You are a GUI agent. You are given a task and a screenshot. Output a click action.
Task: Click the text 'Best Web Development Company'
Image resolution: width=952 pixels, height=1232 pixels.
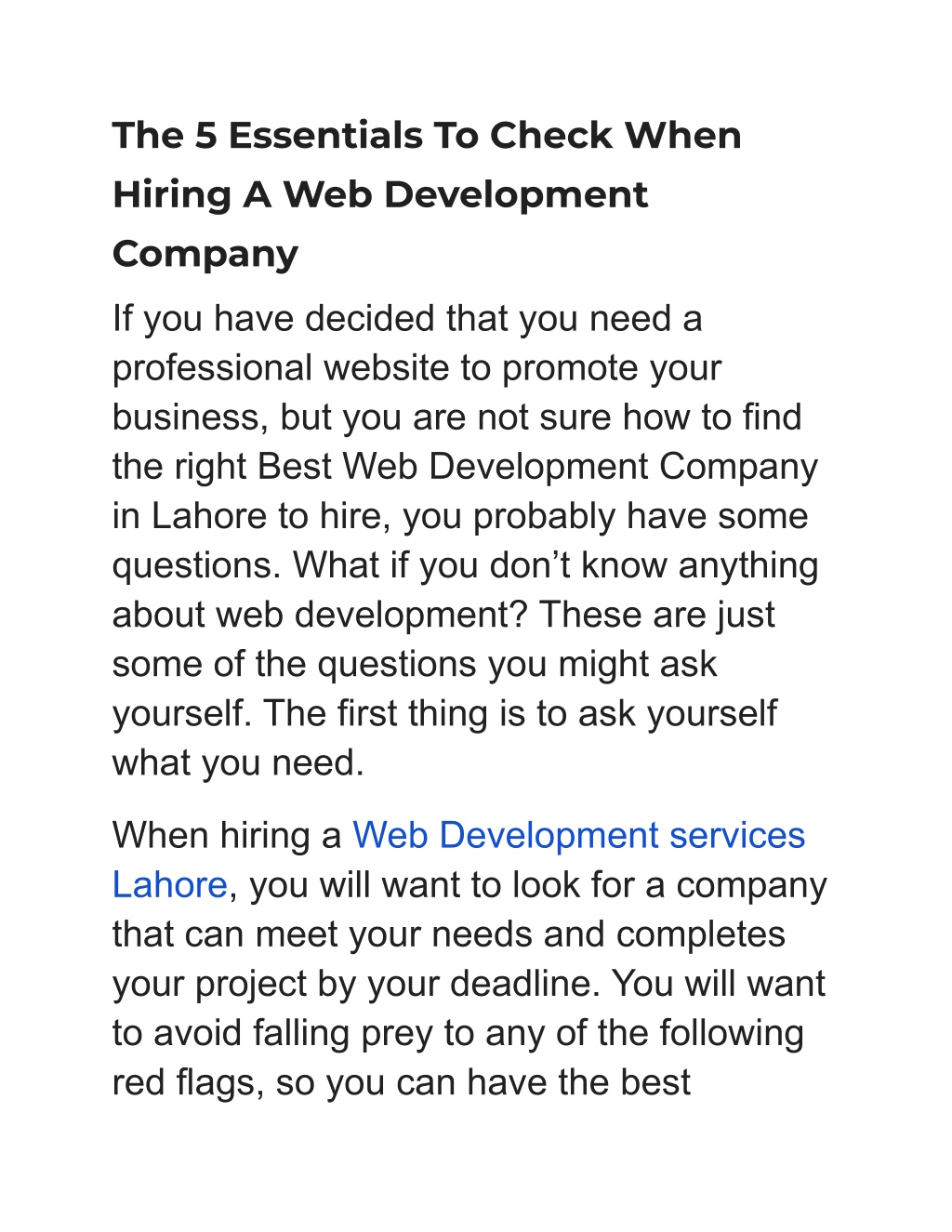[x=537, y=467]
